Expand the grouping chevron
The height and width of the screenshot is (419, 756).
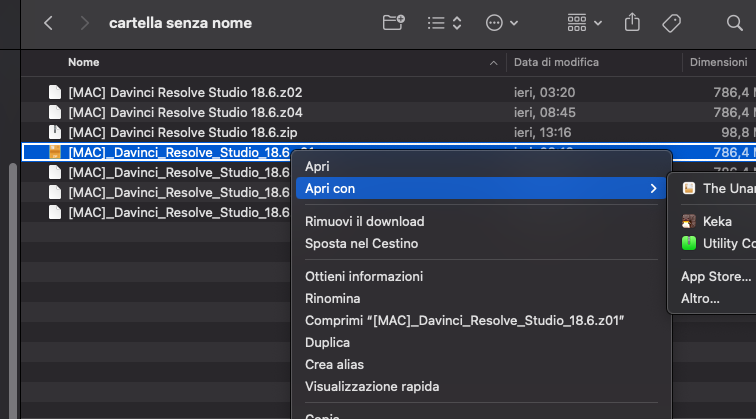[598, 23]
